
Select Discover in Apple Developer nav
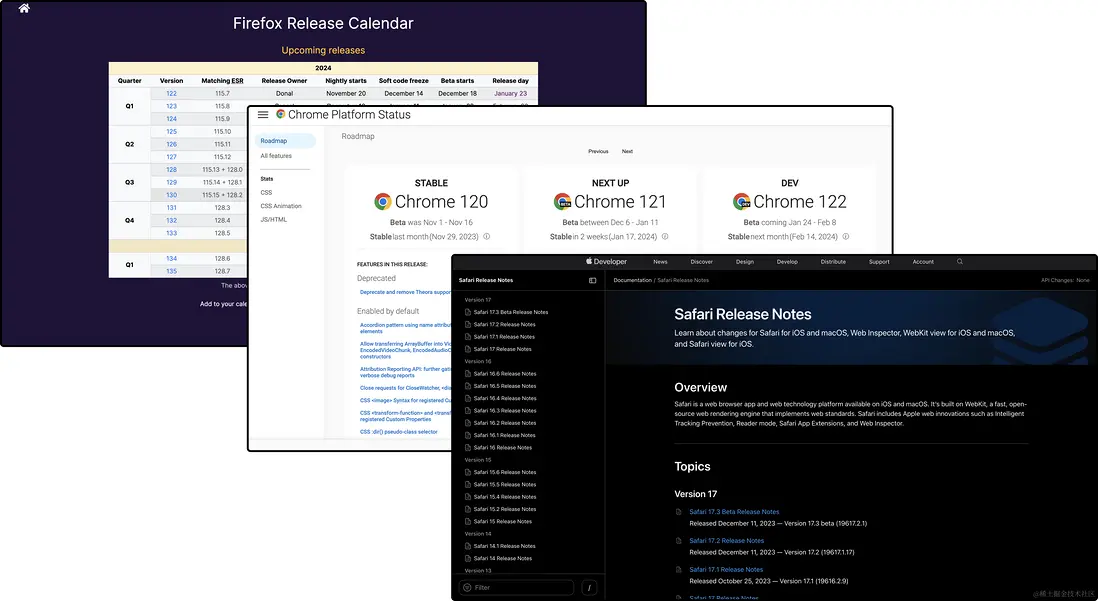coord(702,262)
